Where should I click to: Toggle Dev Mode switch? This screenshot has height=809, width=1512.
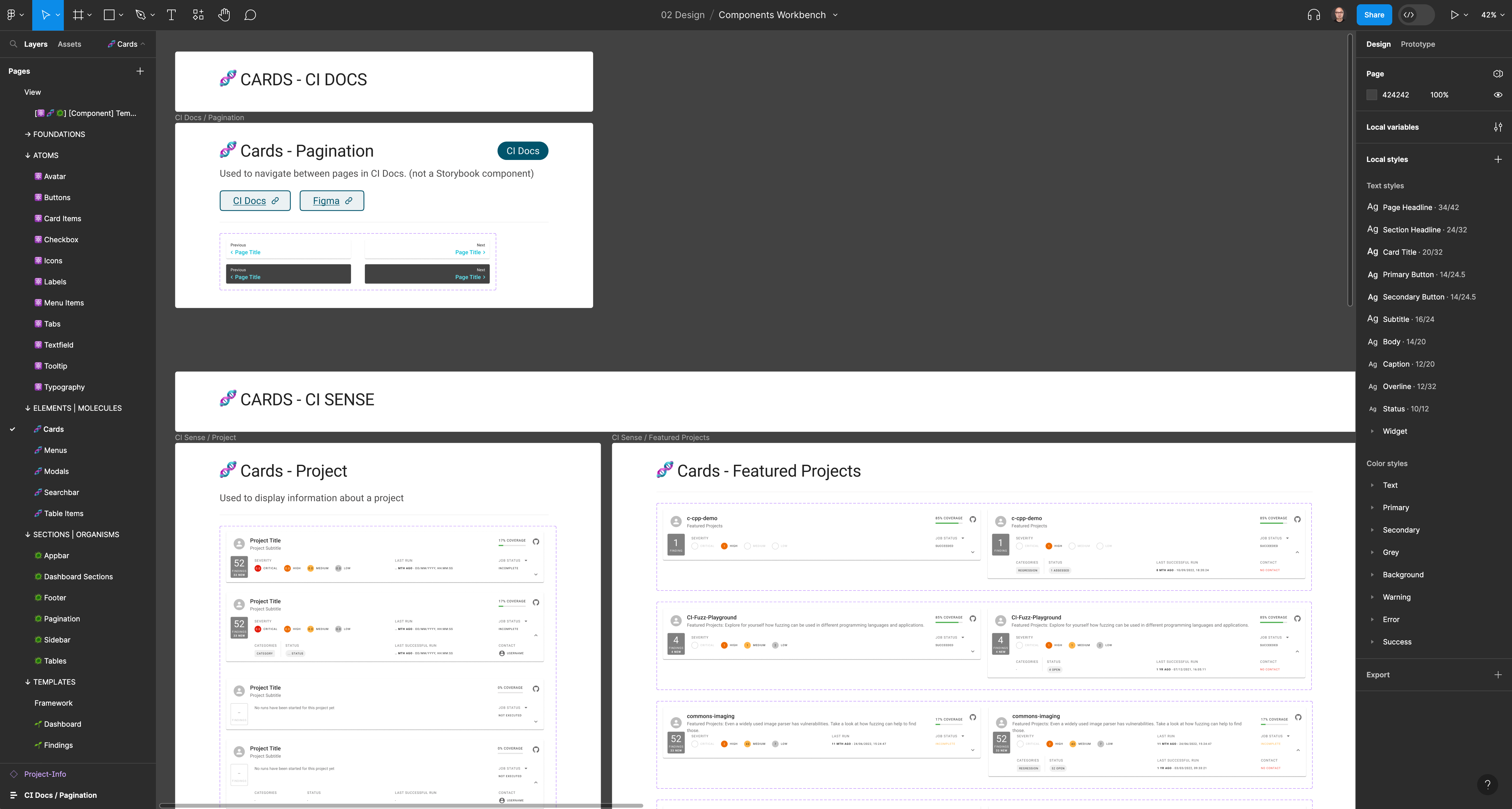point(1416,15)
